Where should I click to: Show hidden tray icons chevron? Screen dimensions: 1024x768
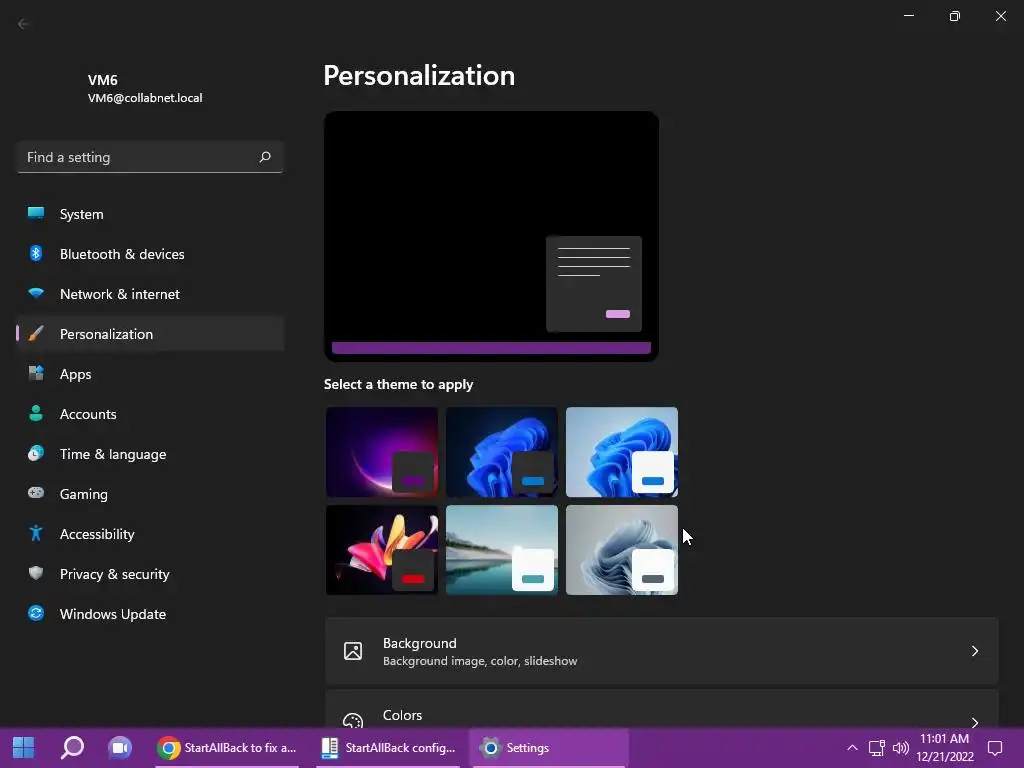852,748
